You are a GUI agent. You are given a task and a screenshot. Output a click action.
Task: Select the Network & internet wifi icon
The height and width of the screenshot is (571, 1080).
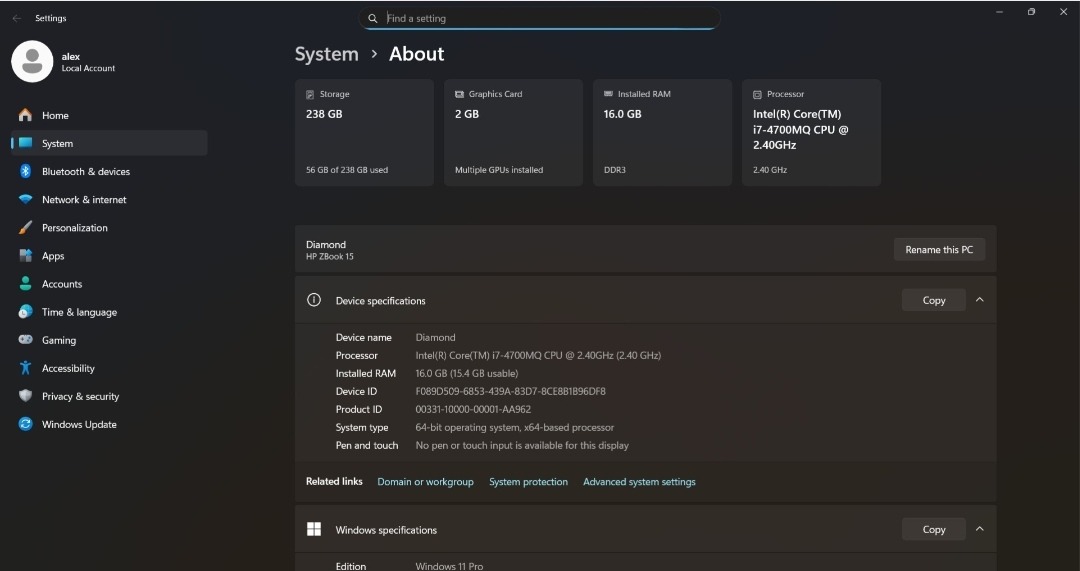pos(25,199)
